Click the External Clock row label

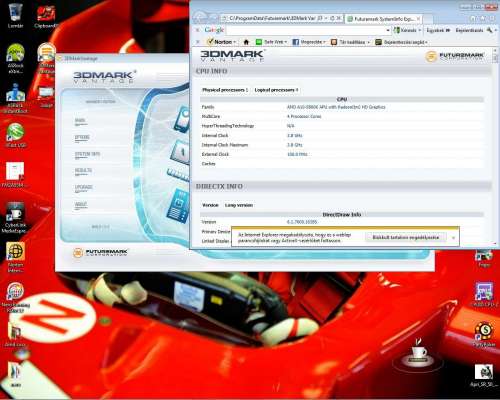point(215,154)
